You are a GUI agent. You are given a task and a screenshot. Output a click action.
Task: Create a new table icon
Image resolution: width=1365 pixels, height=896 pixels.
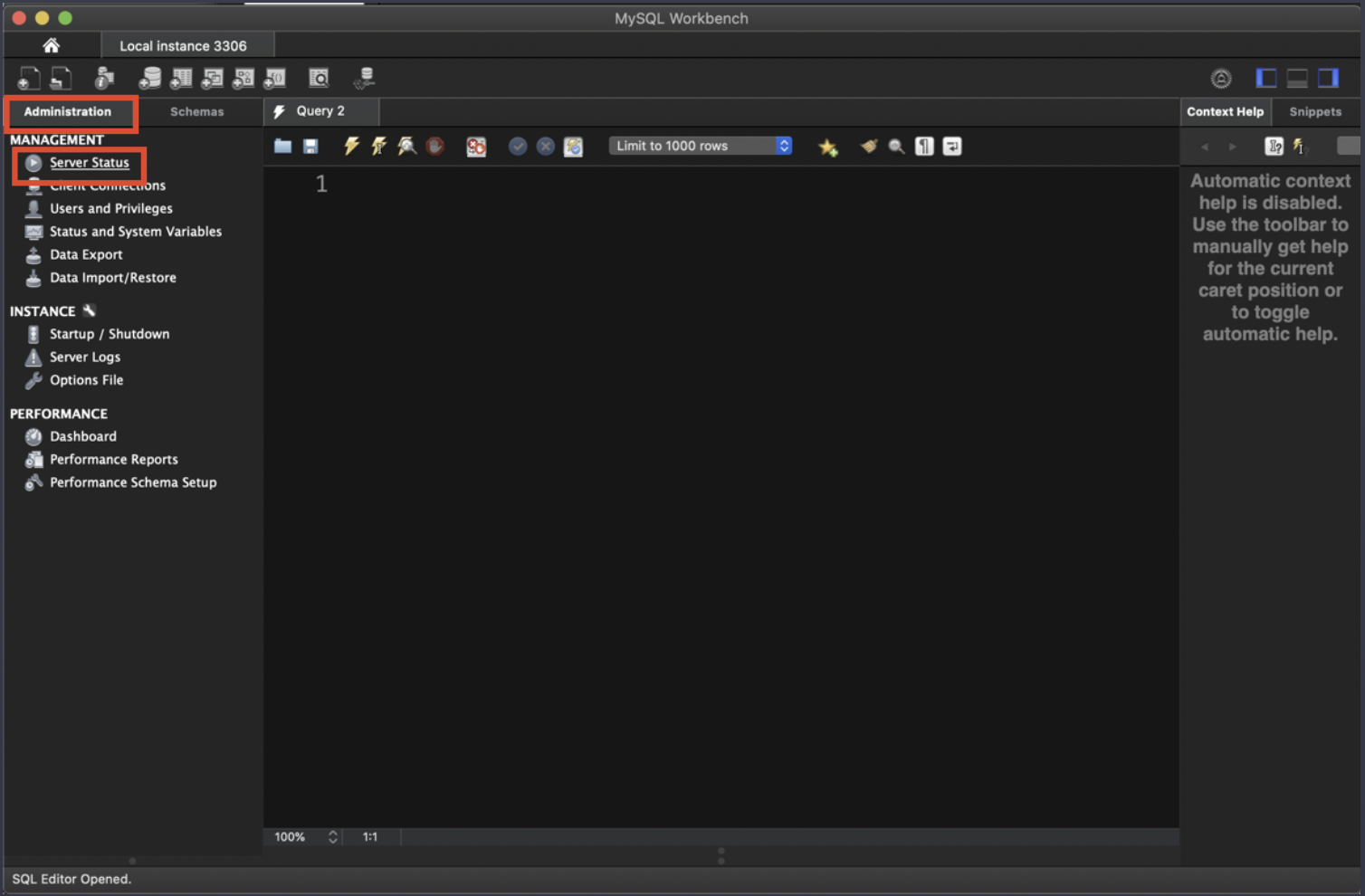(x=181, y=79)
